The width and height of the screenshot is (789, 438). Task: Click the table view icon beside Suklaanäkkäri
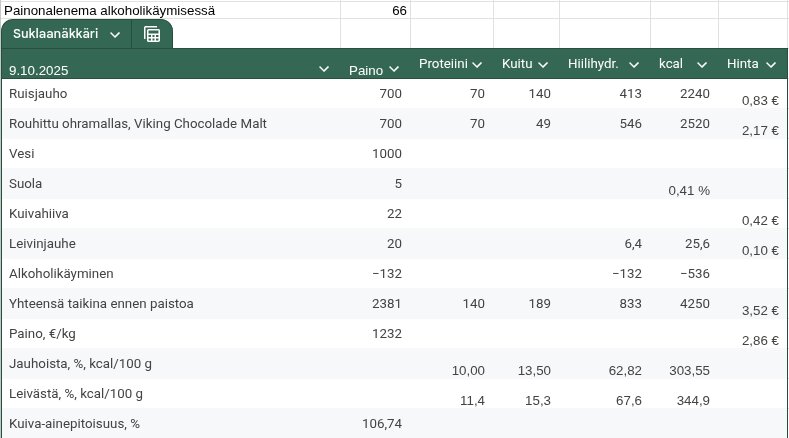(x=152, y=34)
